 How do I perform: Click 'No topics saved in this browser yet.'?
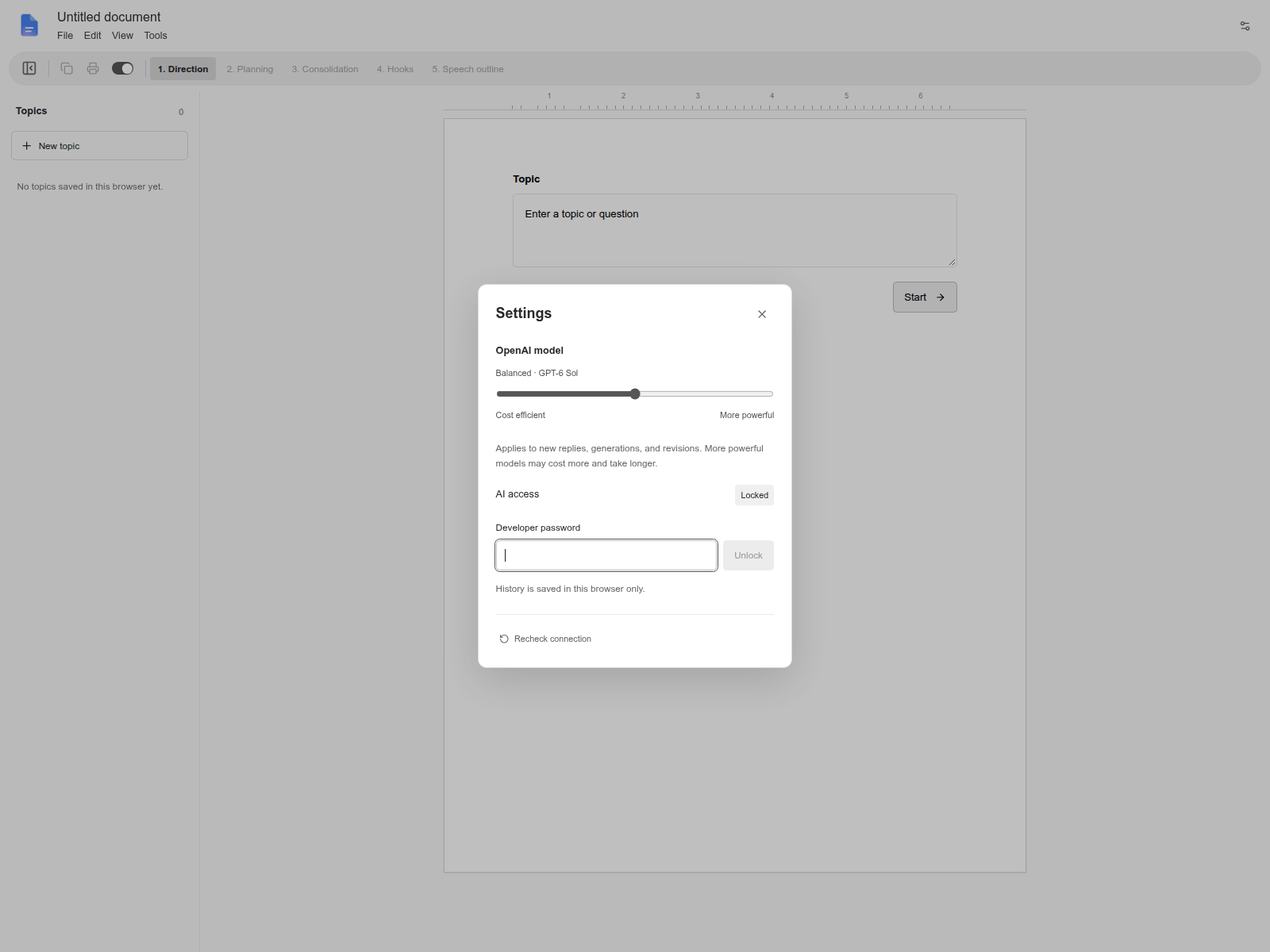click(90, 186)
